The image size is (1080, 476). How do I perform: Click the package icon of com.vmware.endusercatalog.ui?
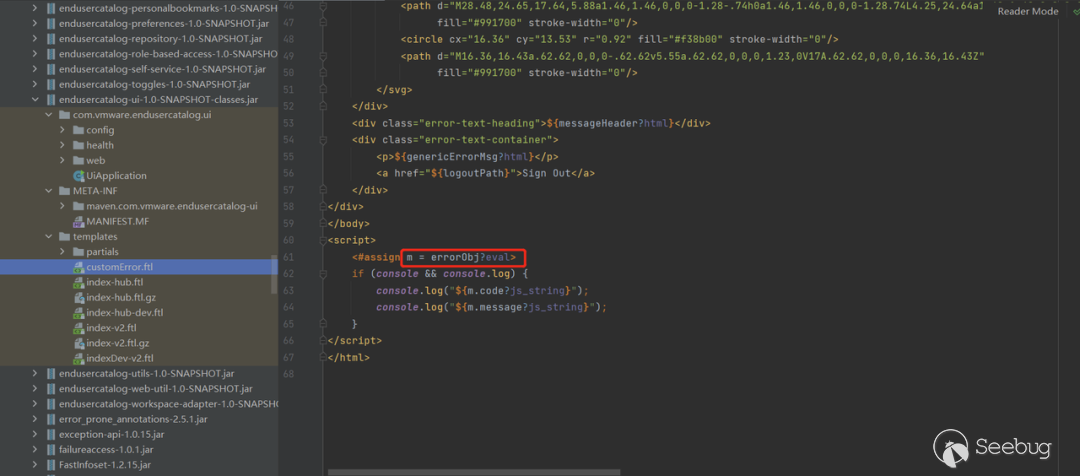(x=65, y=114)
